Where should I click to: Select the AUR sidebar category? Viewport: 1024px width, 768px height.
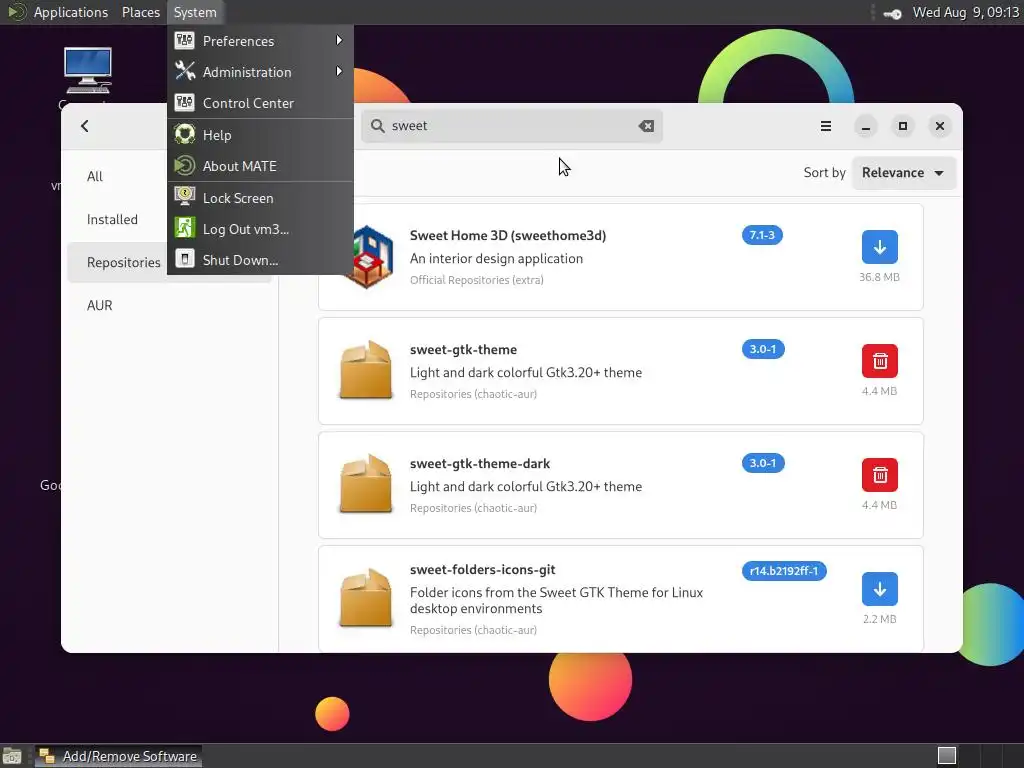[x=169, y=306]
